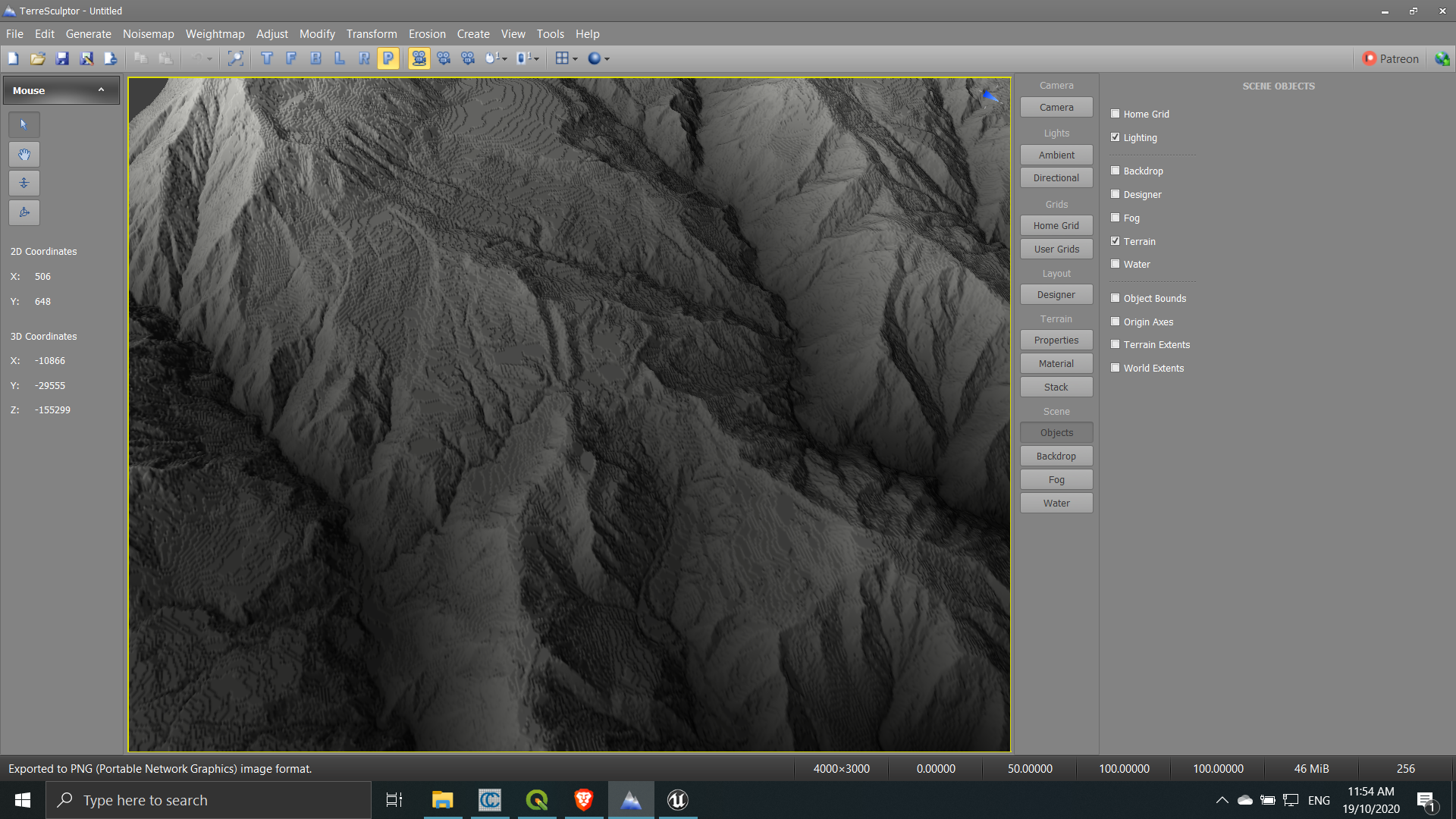Open the Erosion menu
This screenshot has height=819, width=1456.
tap(427, 34)
